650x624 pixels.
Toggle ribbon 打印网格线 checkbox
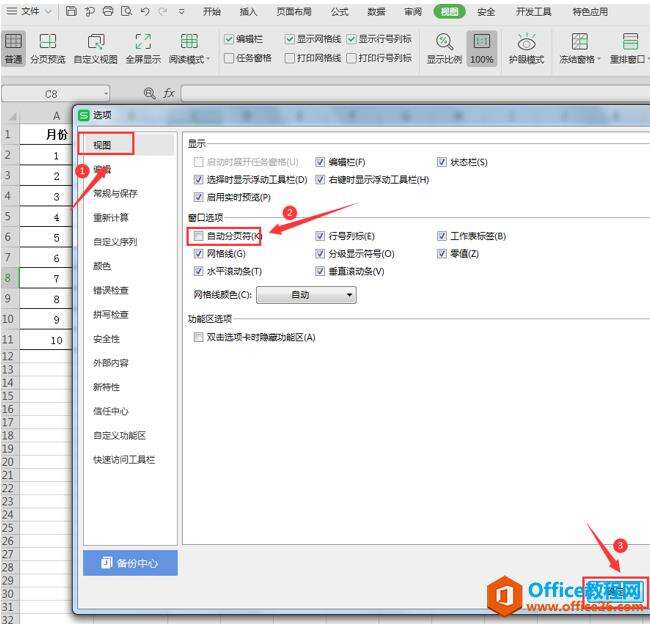tap(290, 58)
